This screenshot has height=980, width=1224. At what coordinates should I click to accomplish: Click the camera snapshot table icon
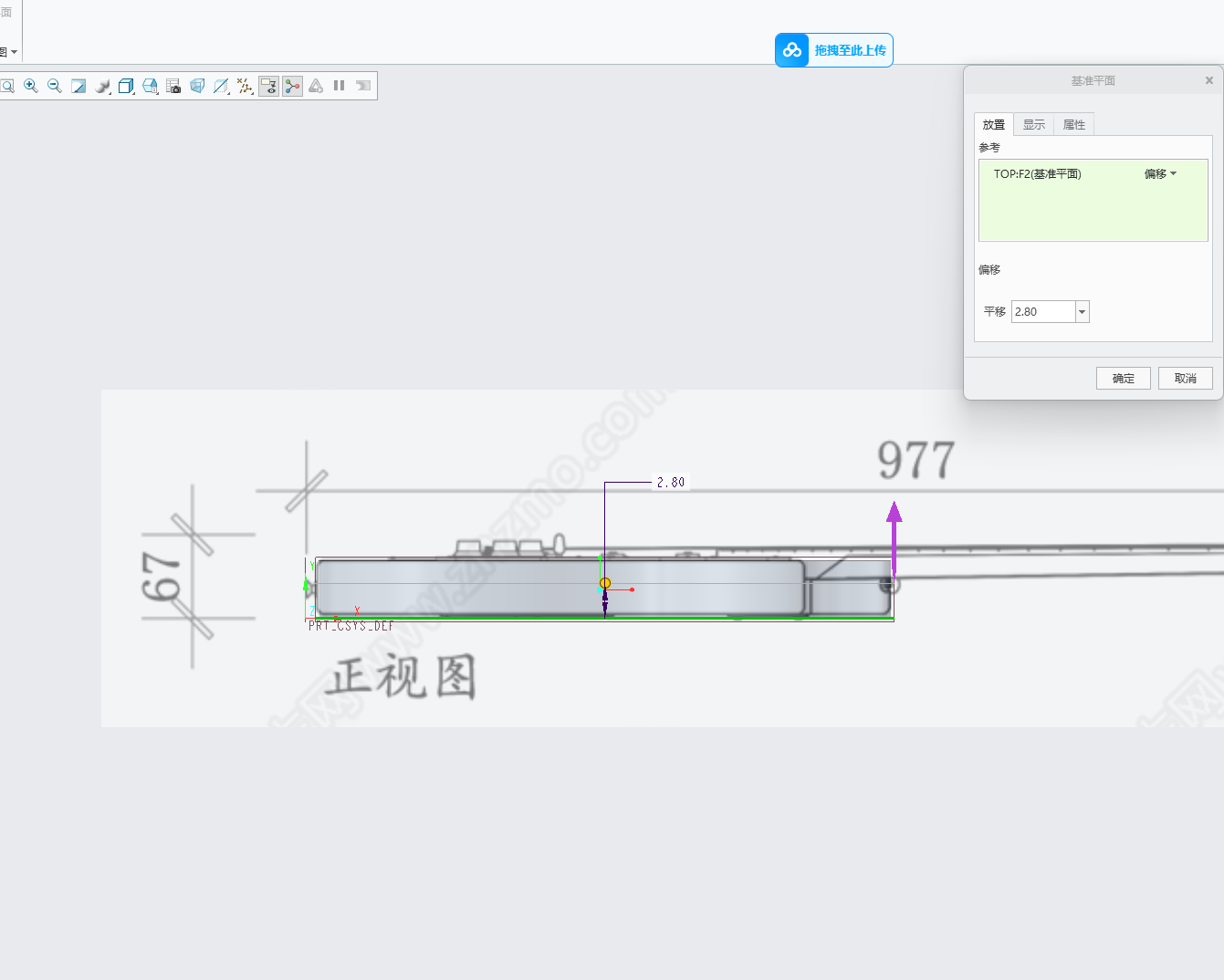[x=173, y=86]
